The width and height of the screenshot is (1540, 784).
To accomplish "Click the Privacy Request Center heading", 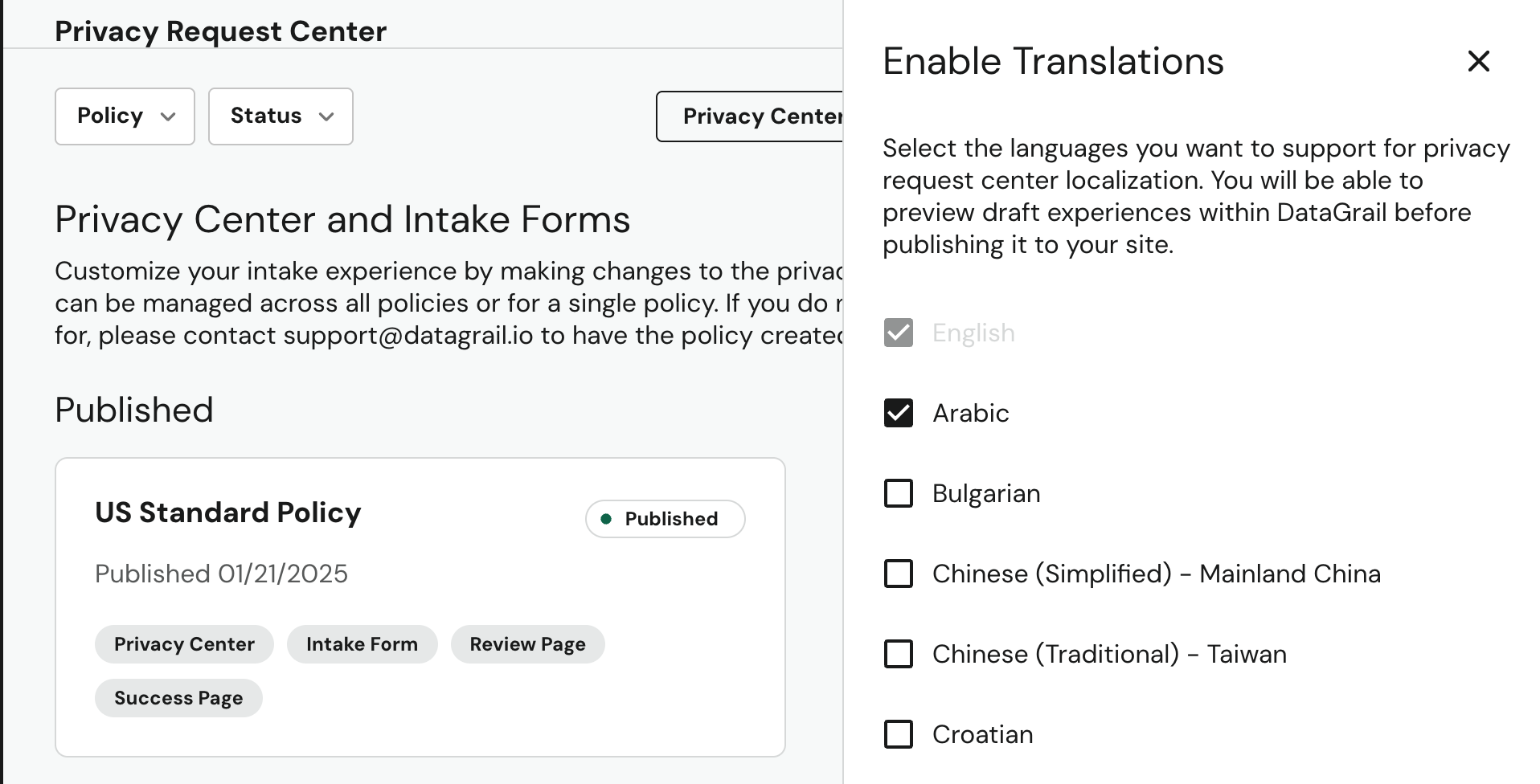I will tap(220, 31).
